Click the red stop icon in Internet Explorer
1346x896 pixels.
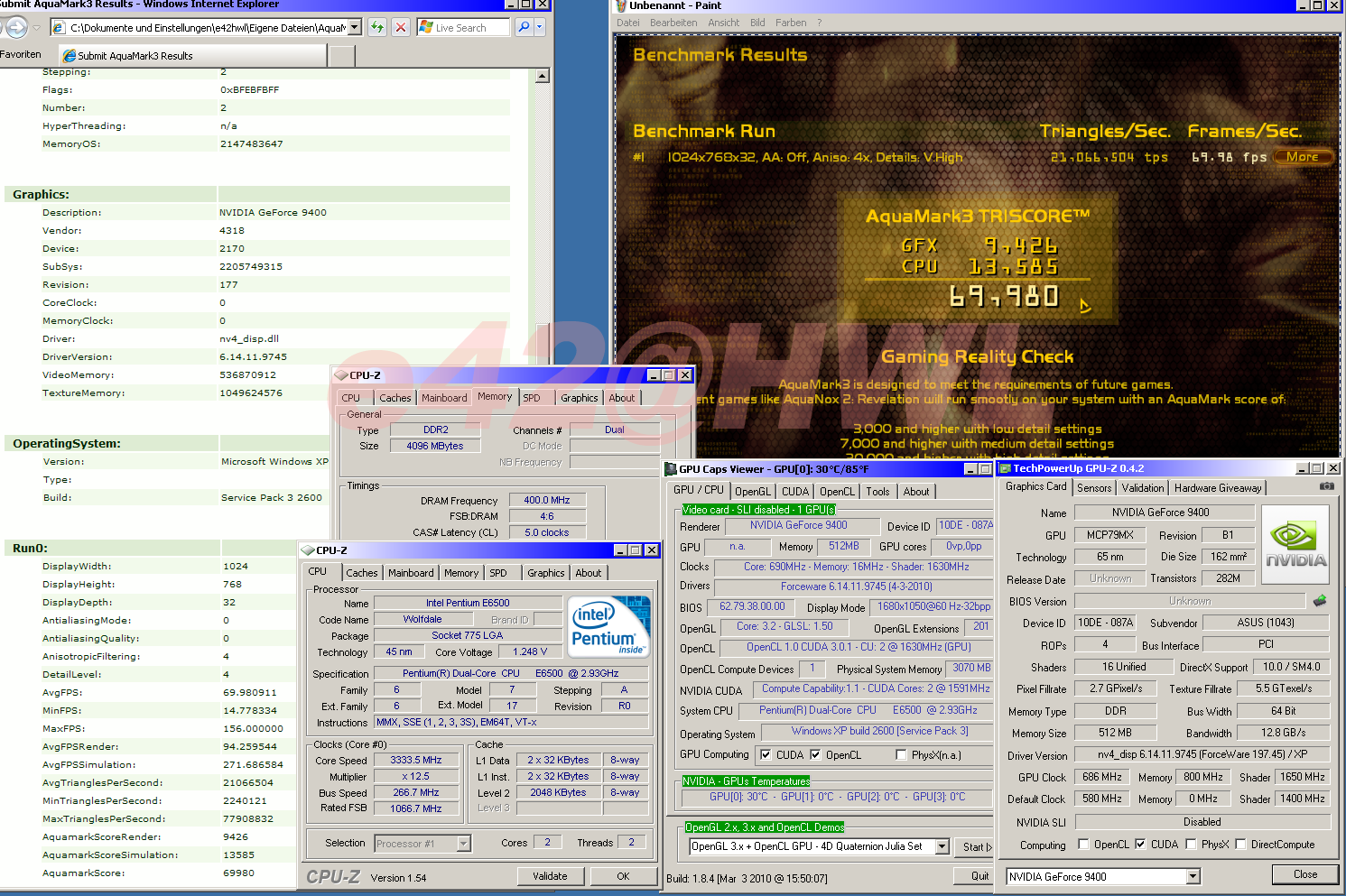(x=401, y=27)
